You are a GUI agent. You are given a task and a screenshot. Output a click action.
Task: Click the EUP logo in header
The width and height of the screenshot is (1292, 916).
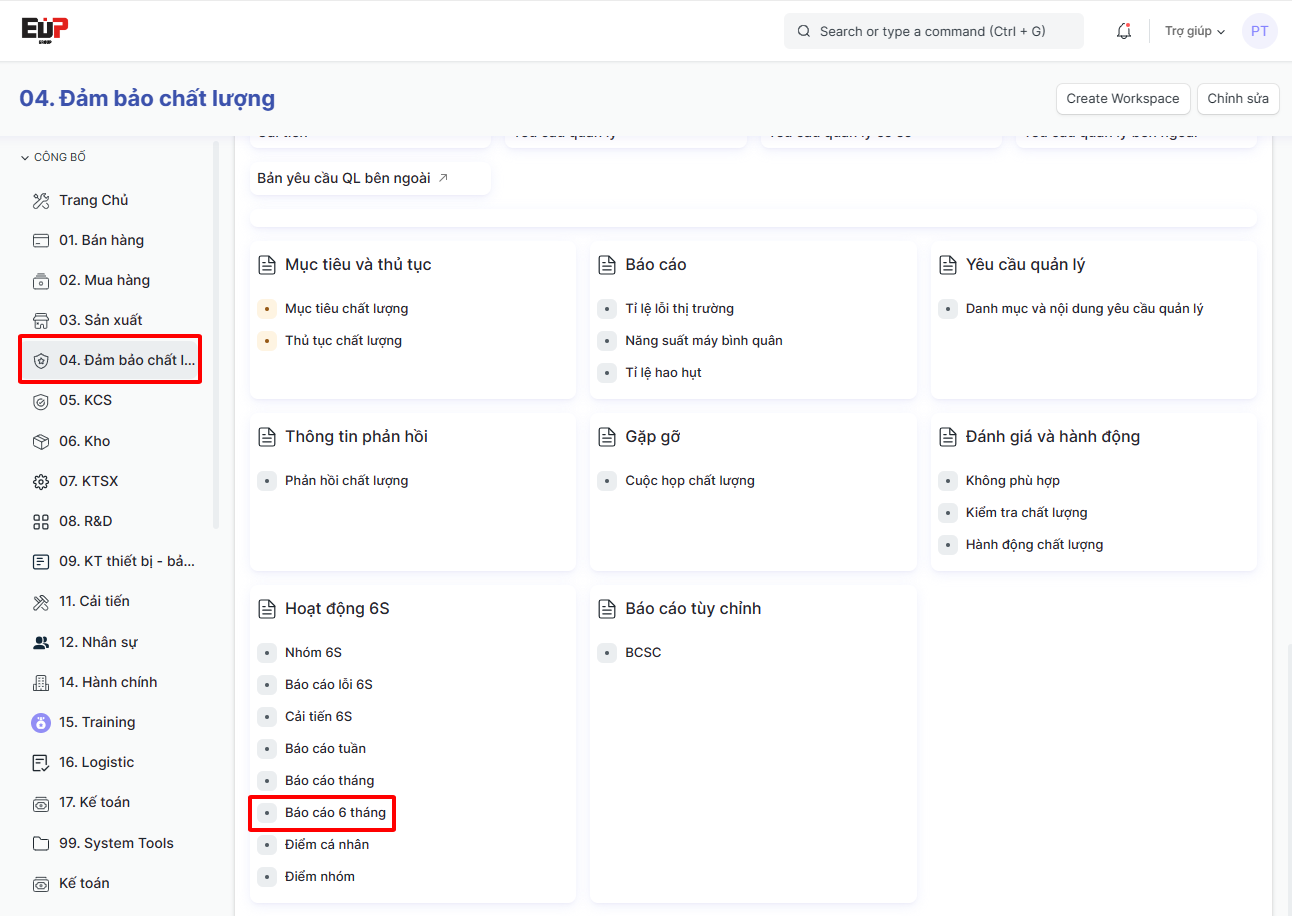[45, 30]
